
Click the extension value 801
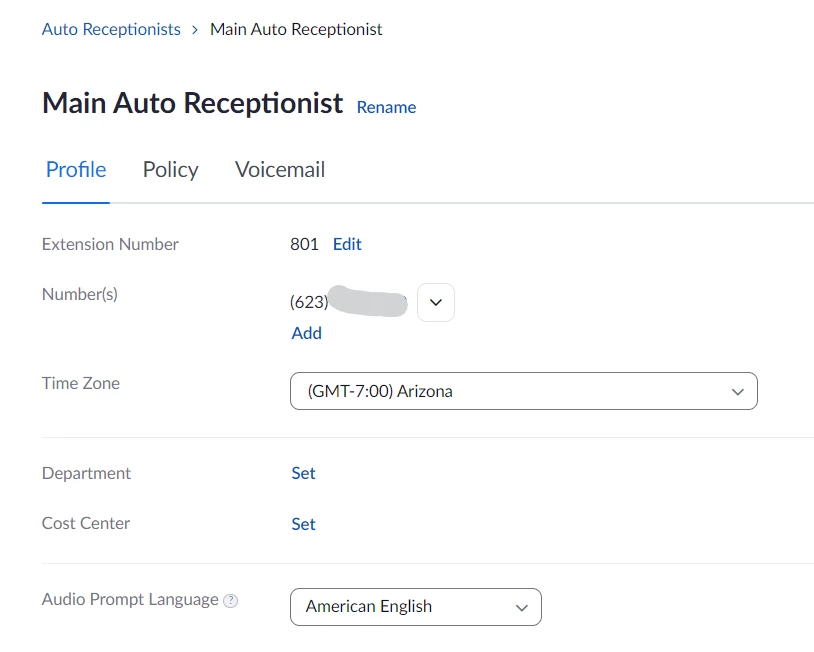click(304, 244)
